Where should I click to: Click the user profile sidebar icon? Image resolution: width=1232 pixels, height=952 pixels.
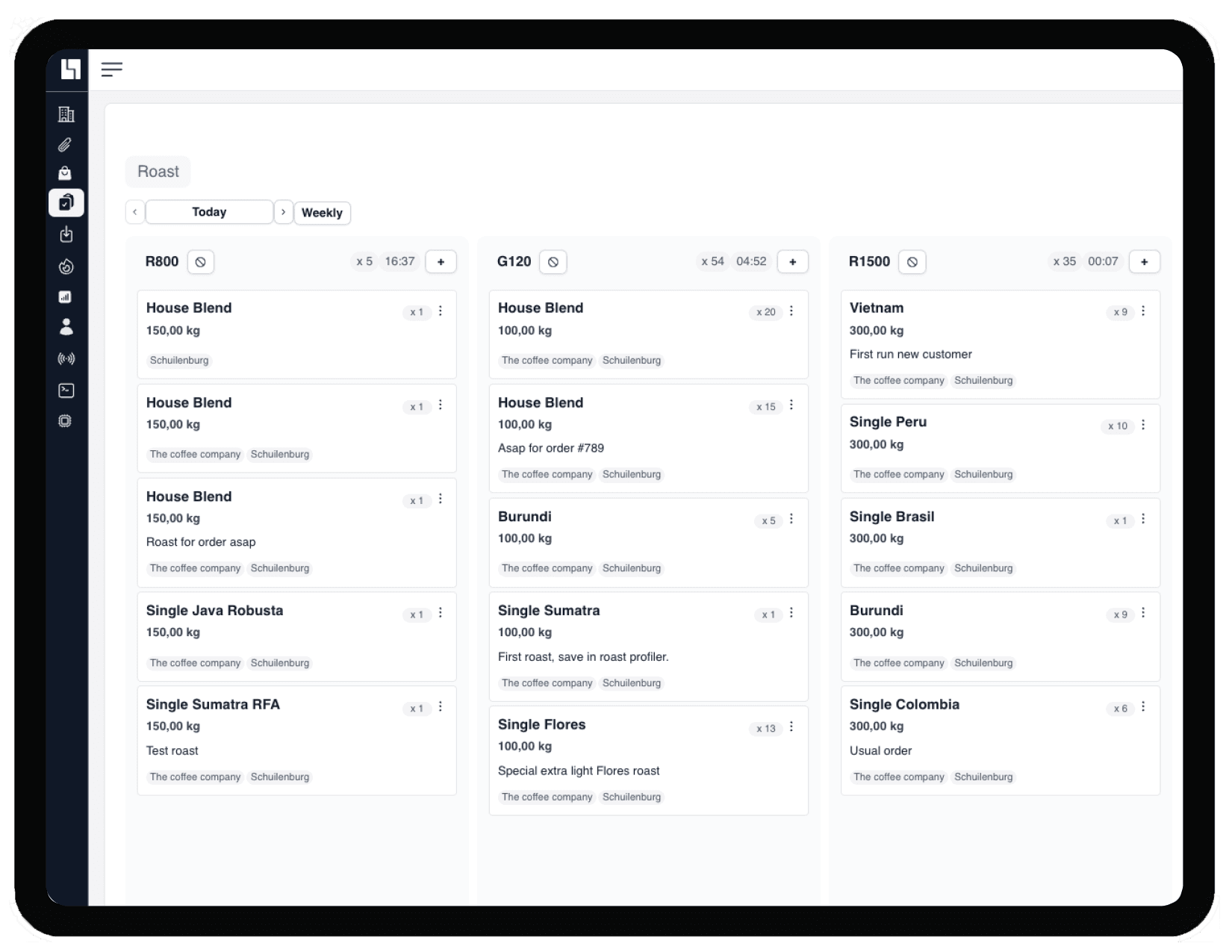[x=66, y=327]
